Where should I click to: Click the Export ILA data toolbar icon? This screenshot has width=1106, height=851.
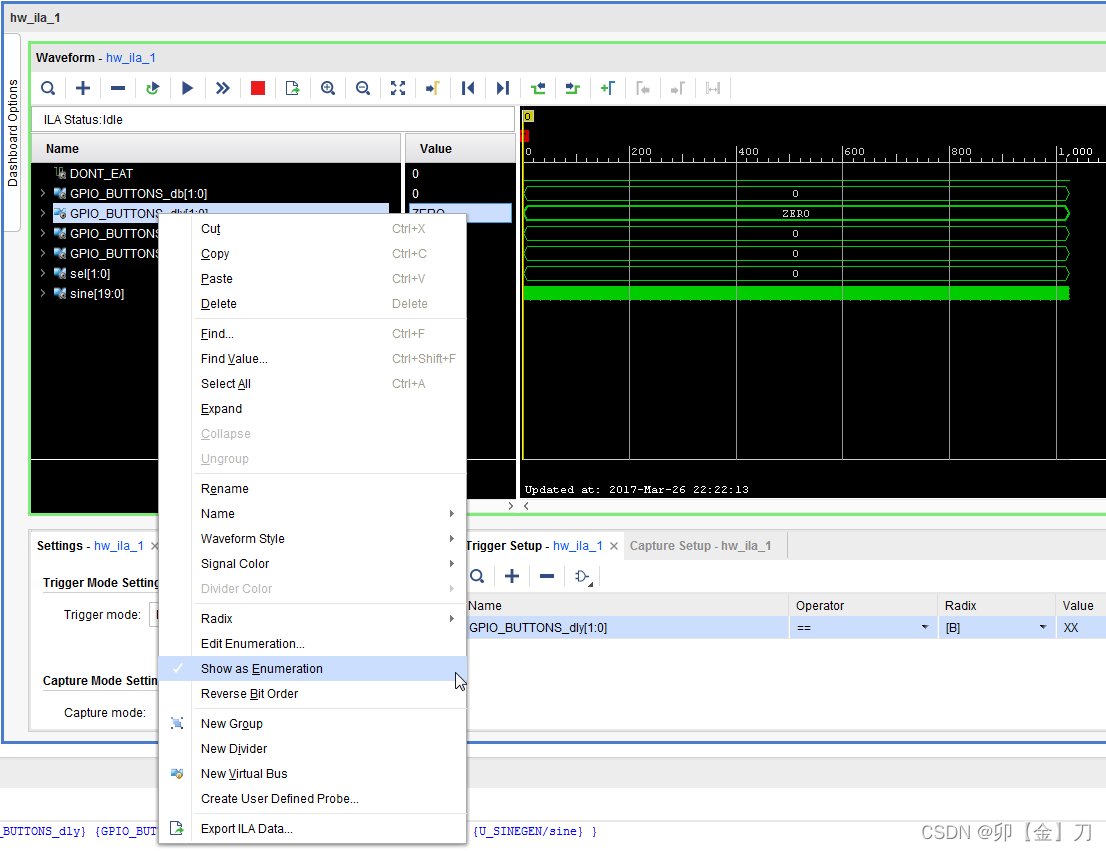coord(293,88)
